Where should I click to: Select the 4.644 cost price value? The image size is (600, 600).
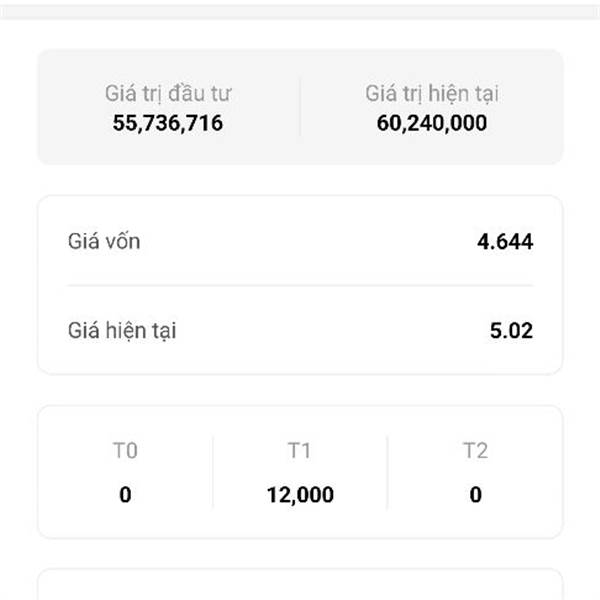[x=505, y=241]
